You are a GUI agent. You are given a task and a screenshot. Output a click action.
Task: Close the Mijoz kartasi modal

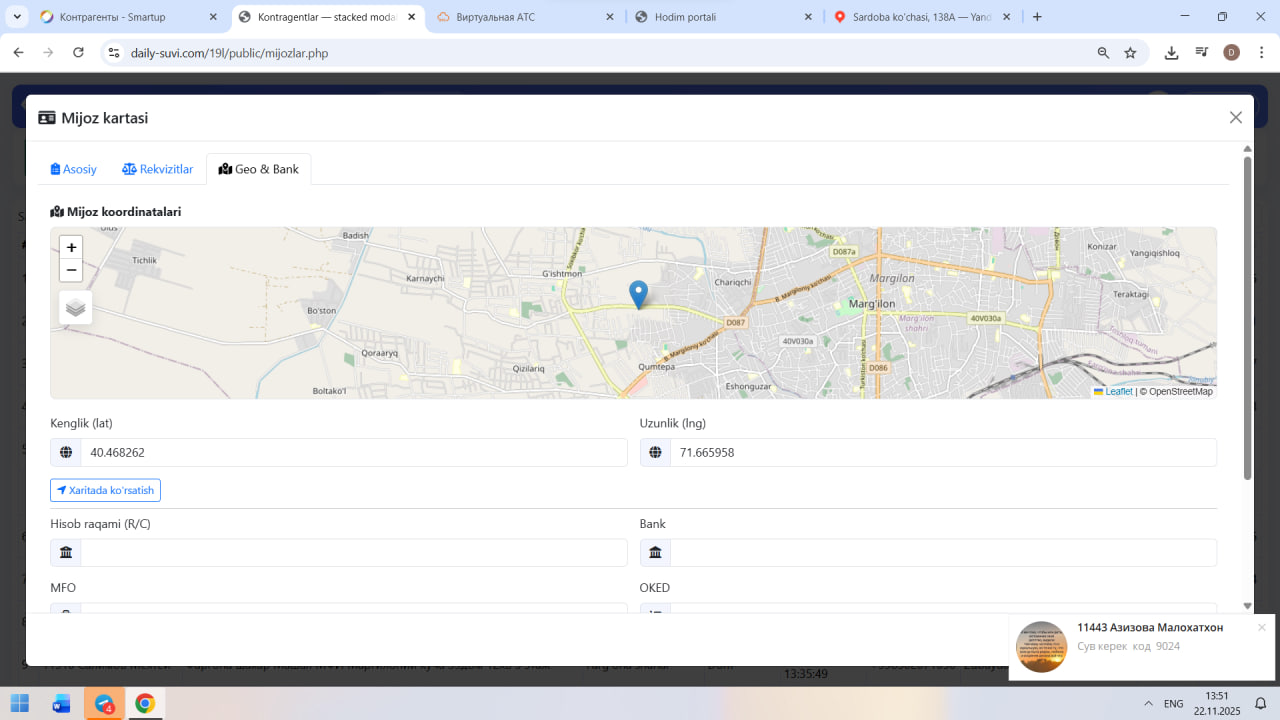(1235, 118)
